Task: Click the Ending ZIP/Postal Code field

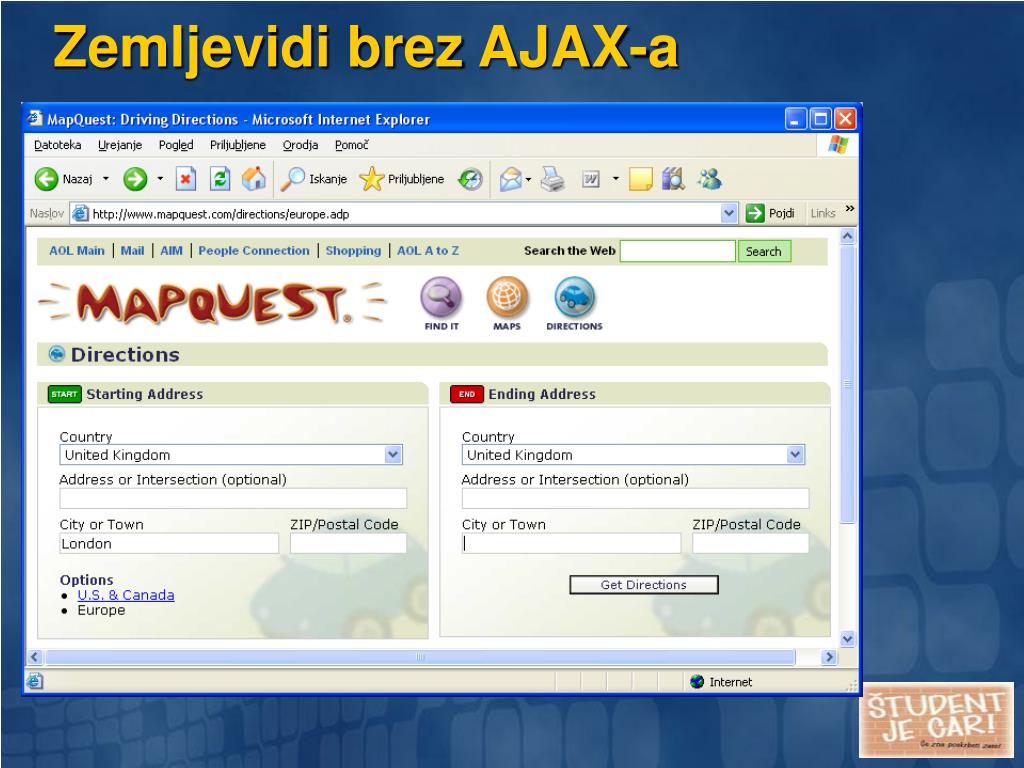Action: [750, 543]
